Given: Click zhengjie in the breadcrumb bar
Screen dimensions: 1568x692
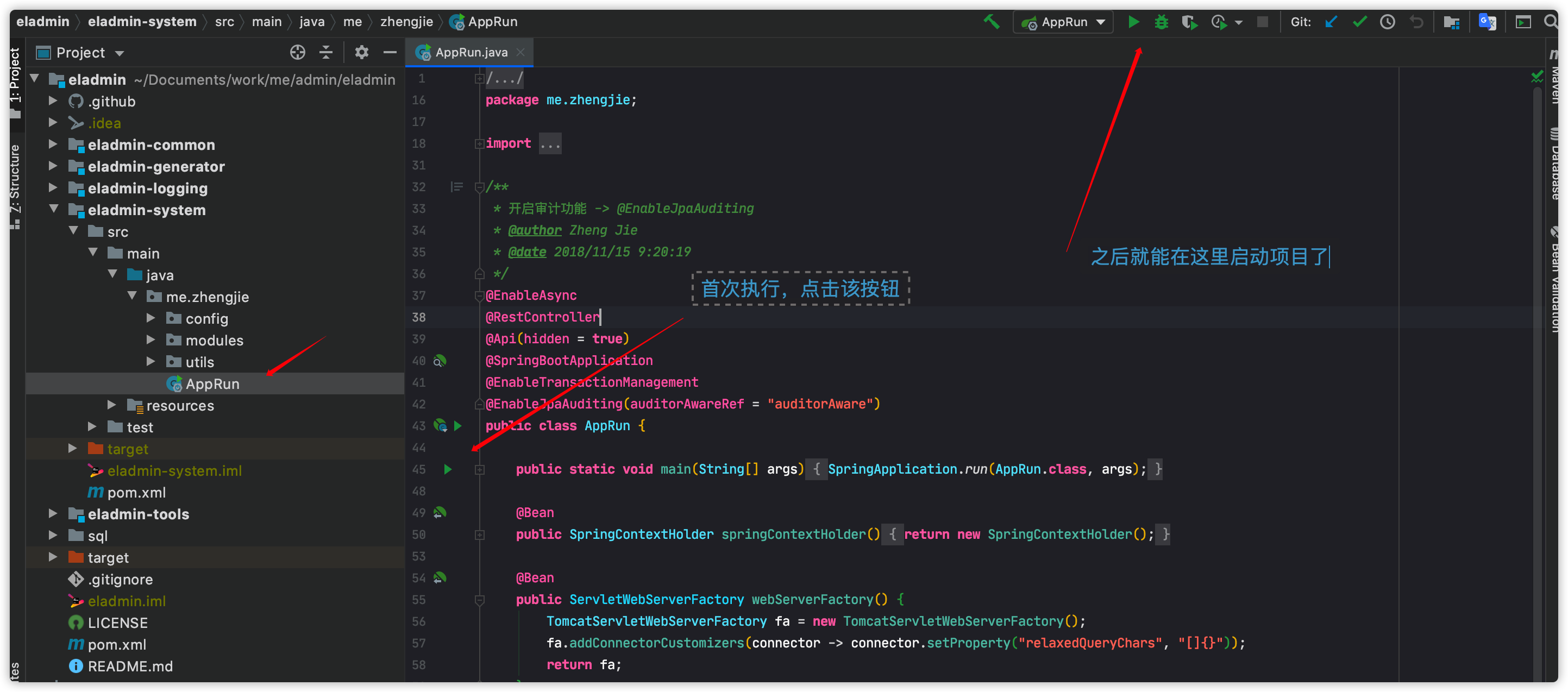Looking at the screenshot, I should (x=406, y=22).
